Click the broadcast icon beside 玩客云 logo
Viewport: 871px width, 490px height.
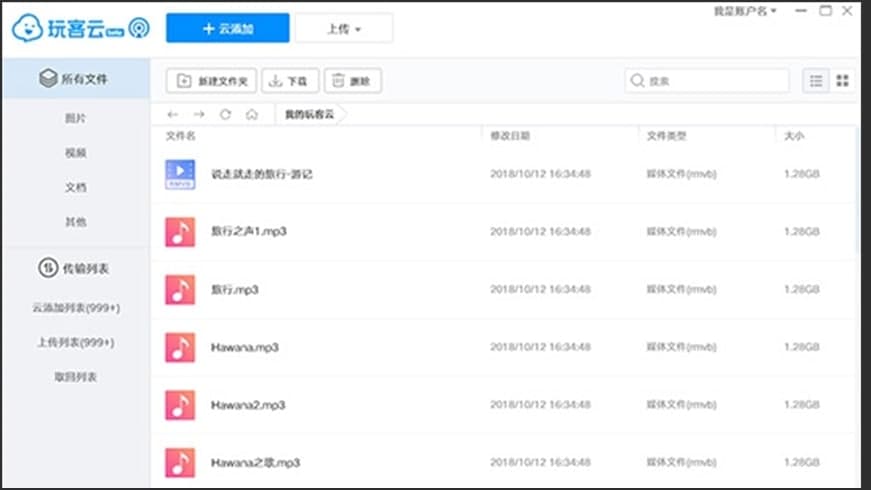click(x=139, y=28)
